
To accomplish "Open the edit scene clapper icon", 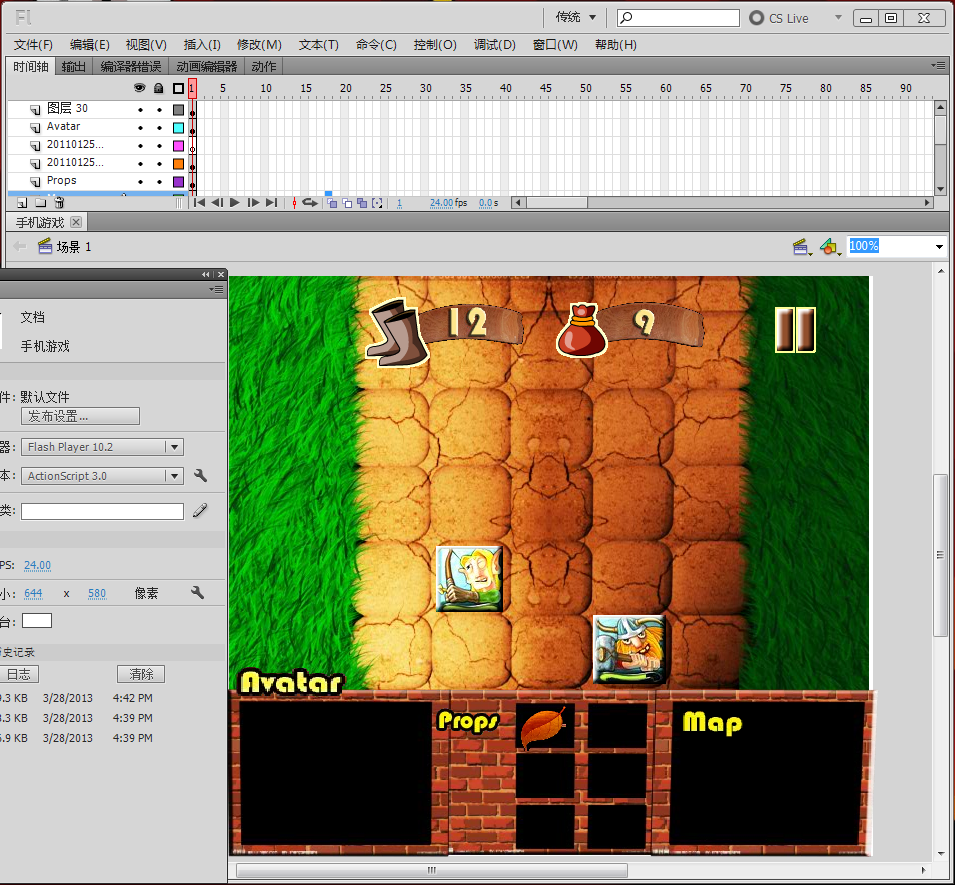I will point(802,247).
